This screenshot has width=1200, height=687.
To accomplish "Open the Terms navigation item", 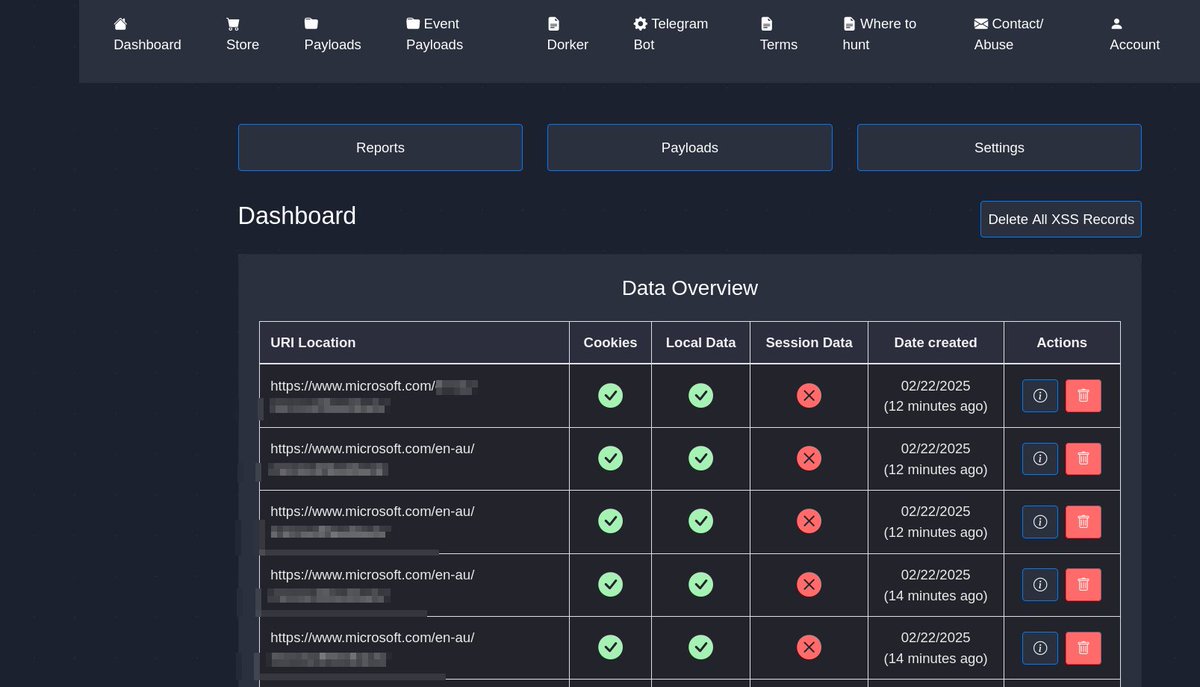I will click(778, 34).
